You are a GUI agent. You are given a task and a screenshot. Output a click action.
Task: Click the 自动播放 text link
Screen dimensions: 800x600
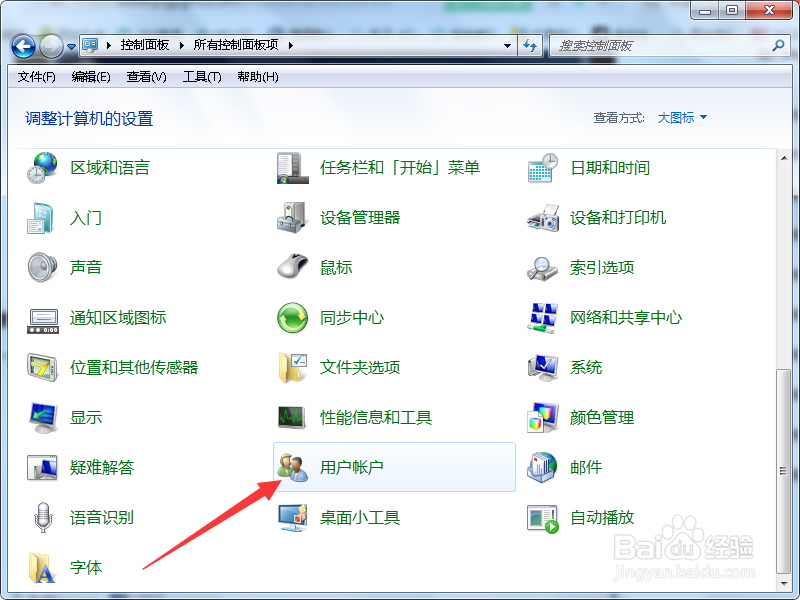[x=602, y=517]
